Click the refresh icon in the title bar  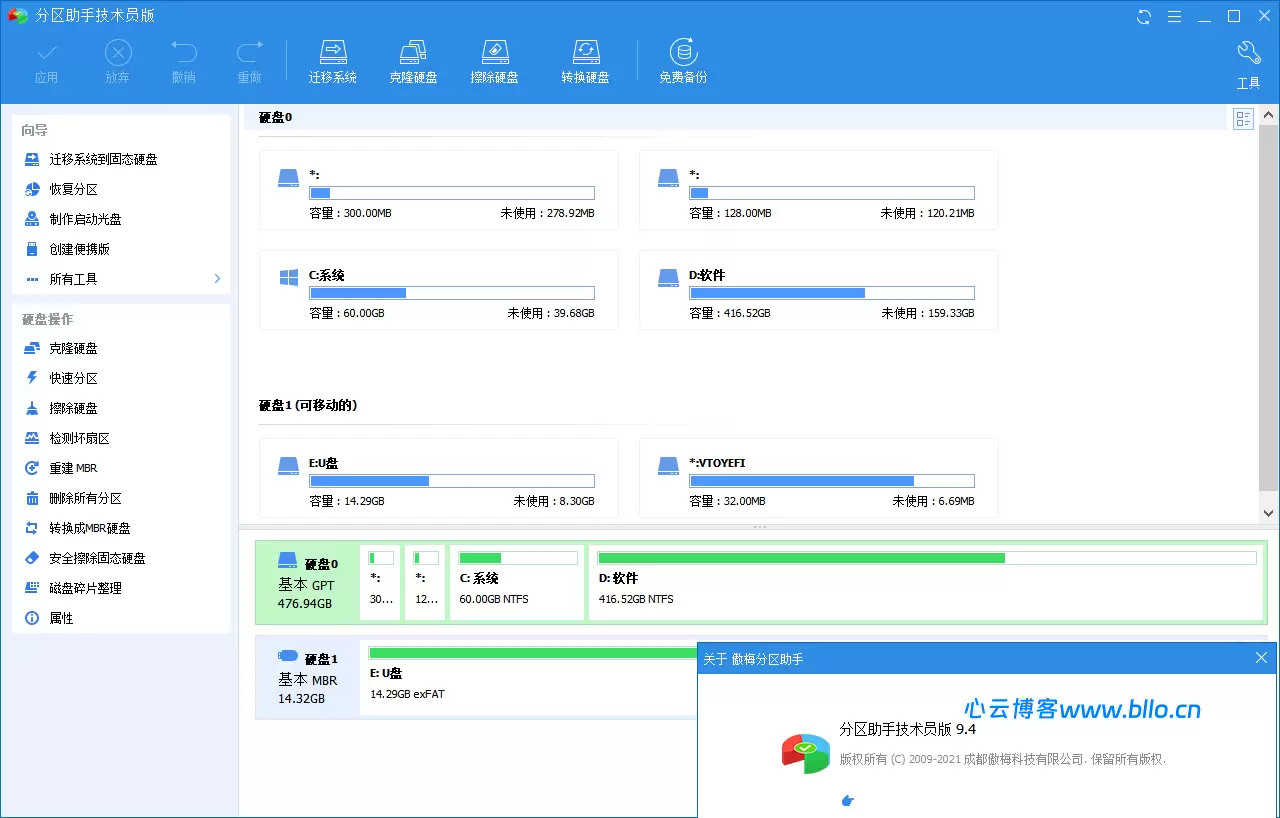[x=1142, y=16]
